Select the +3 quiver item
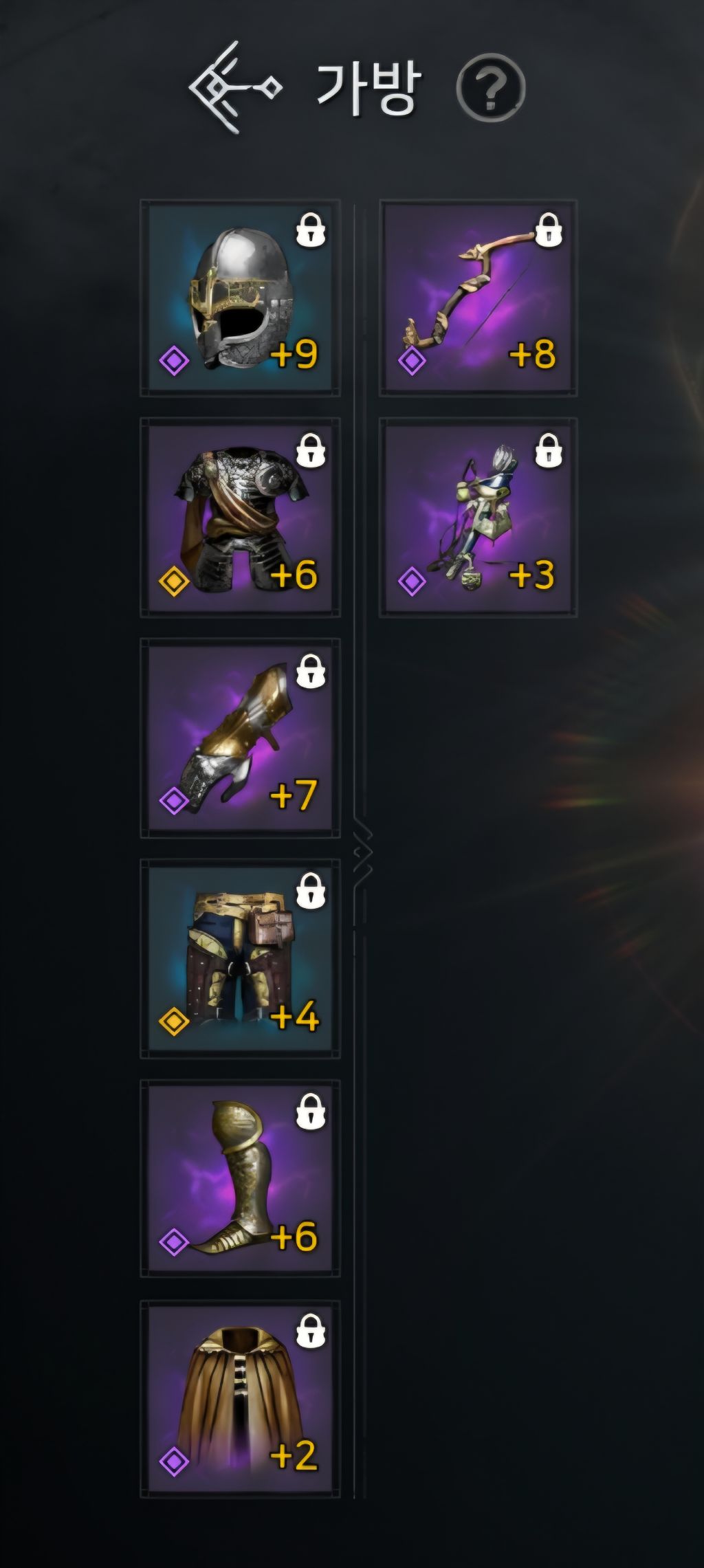704x1568 pixels. tap(478, 518)
